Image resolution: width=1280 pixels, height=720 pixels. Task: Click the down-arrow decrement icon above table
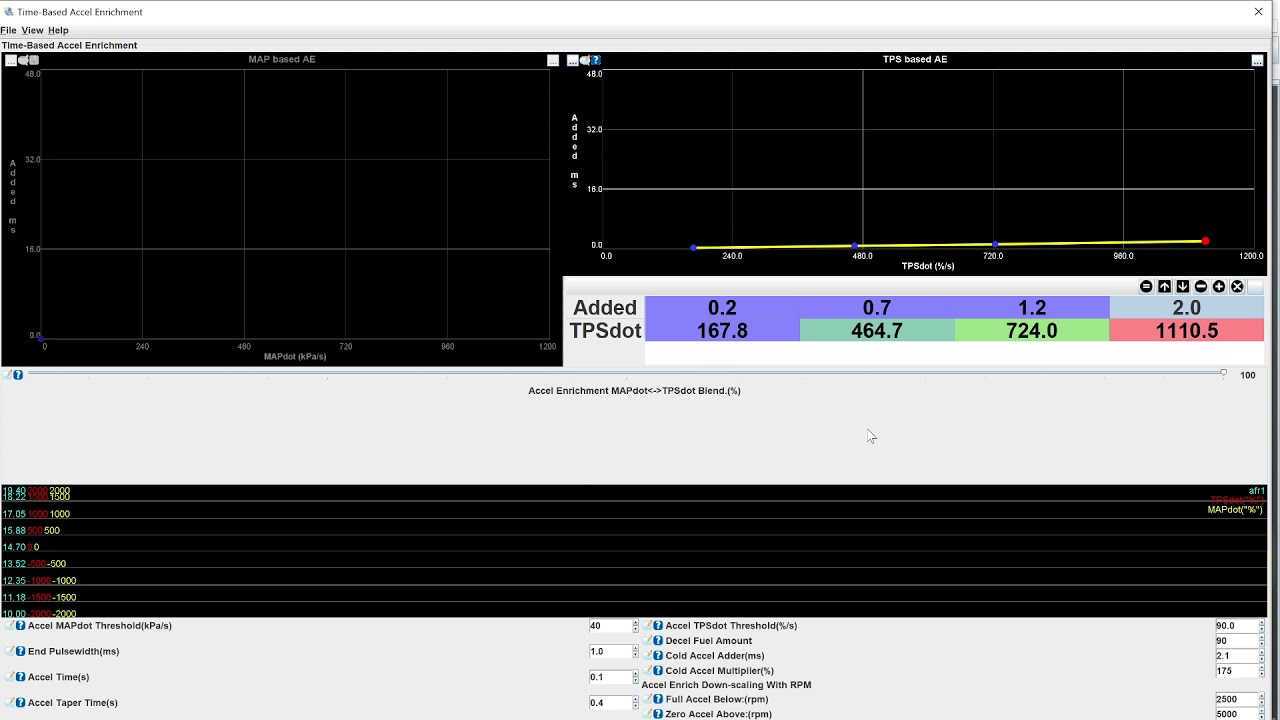[x=1183, y=286]
